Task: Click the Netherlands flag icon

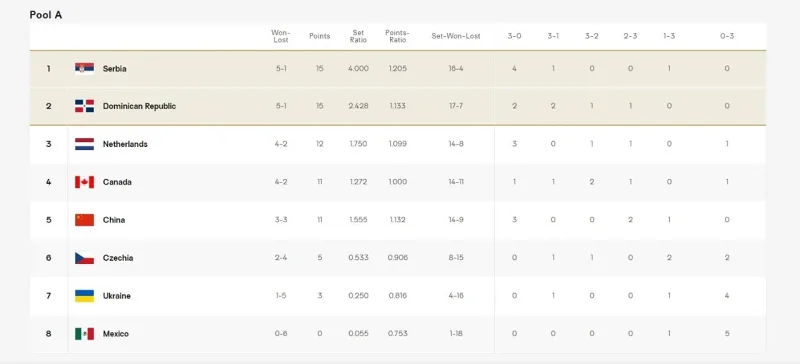Action: (84, 144)
